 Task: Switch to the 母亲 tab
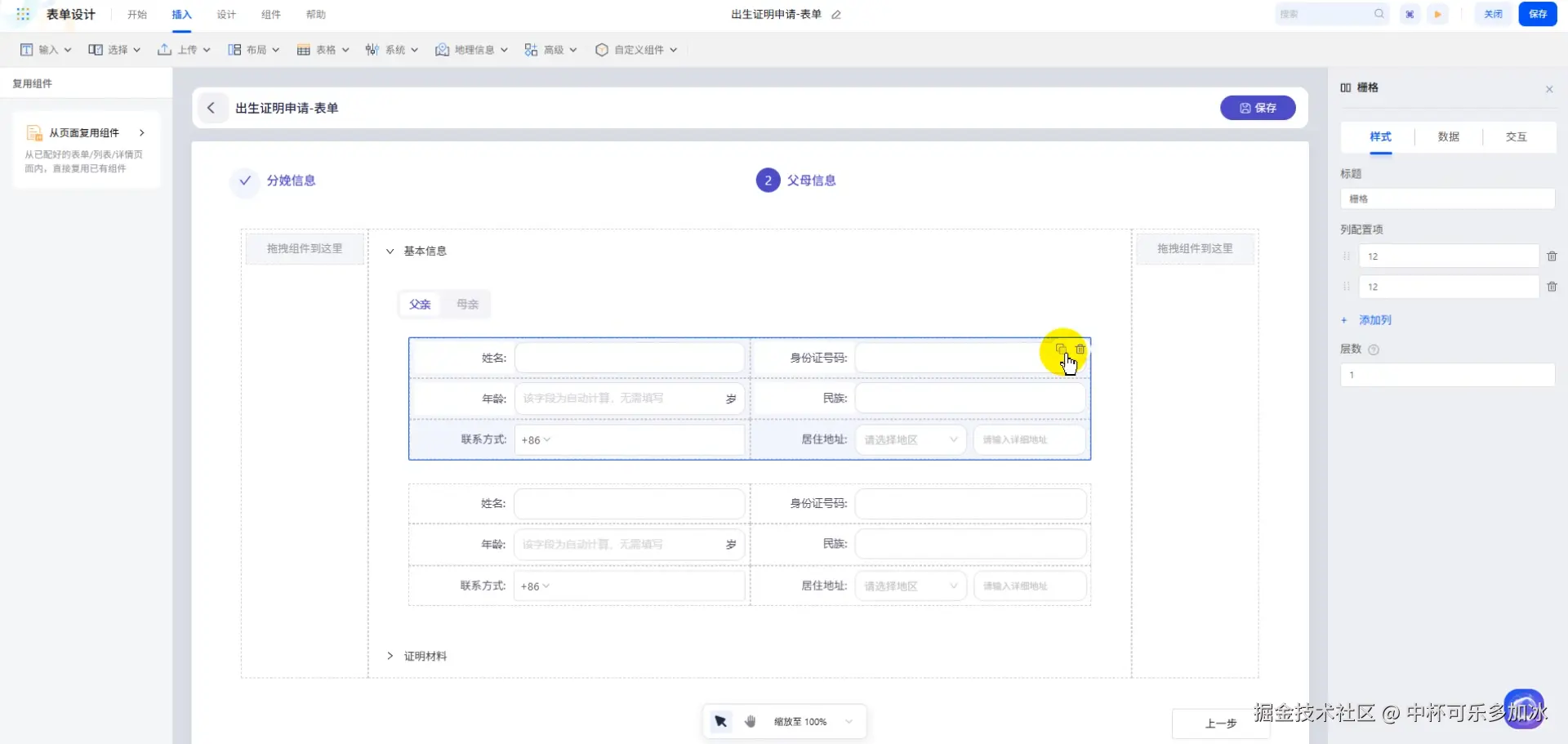click(x=468, y=305)
